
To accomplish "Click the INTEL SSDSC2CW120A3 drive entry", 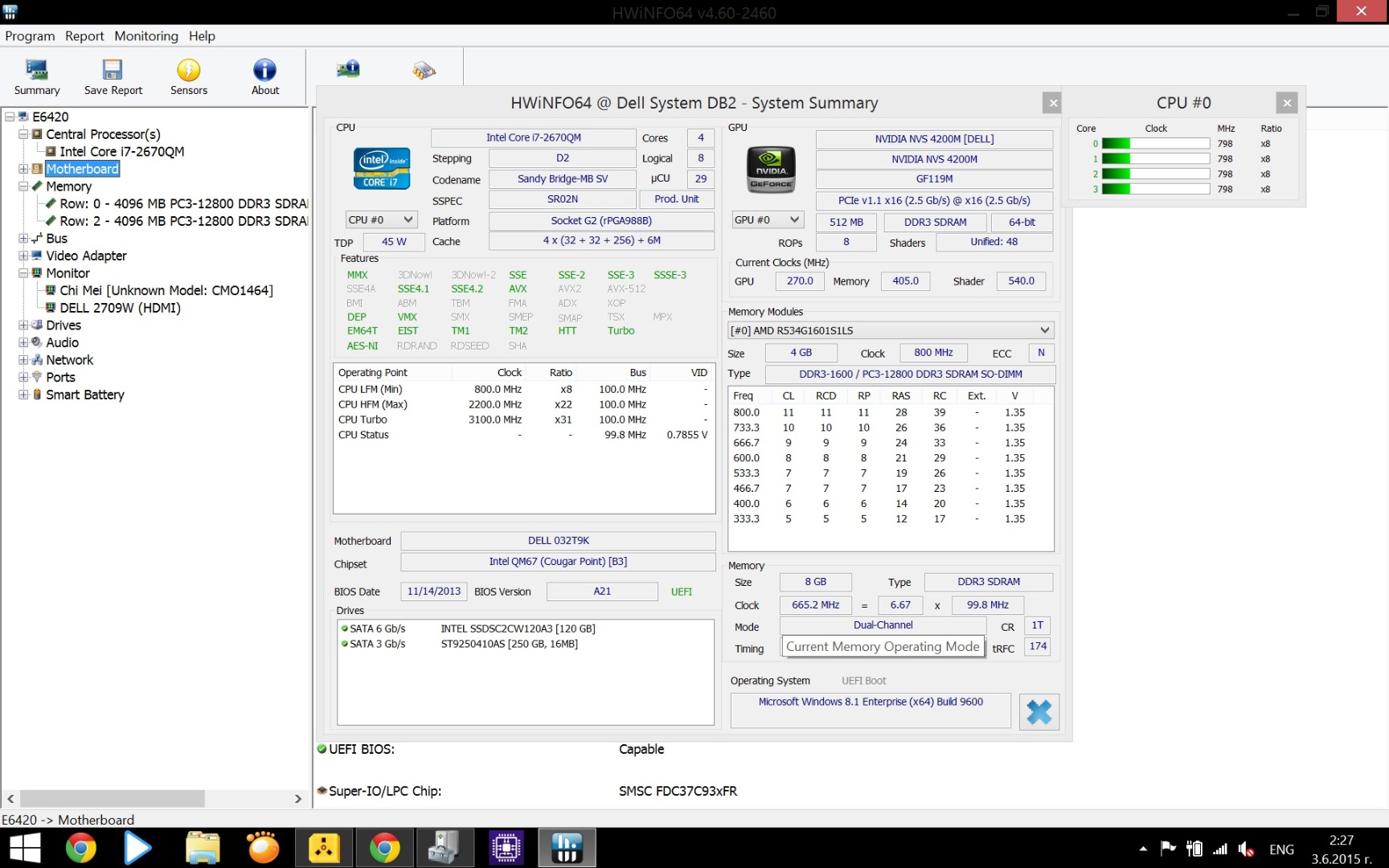I will (518, 628).
